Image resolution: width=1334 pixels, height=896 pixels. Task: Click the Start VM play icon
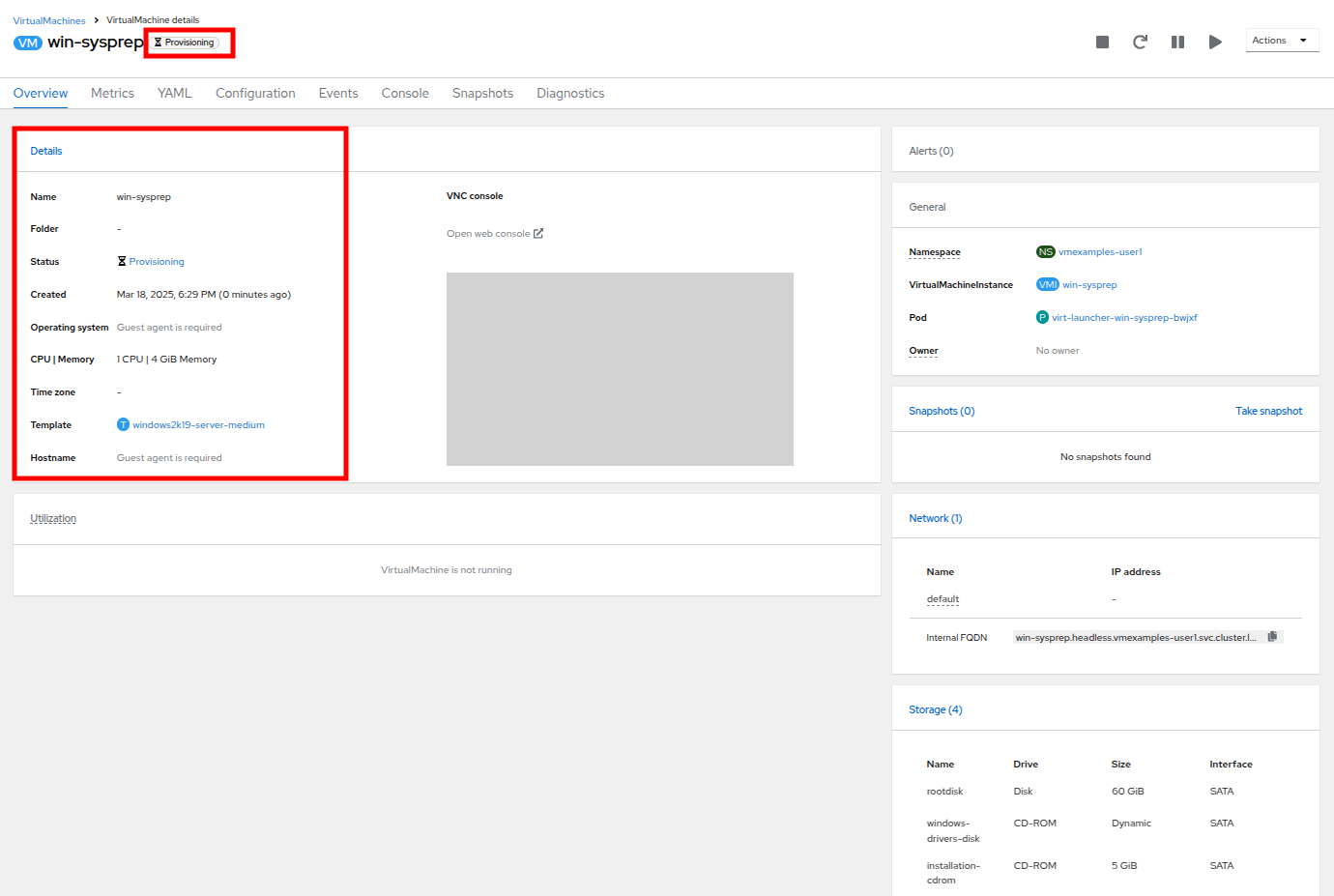coord(1215,42)
